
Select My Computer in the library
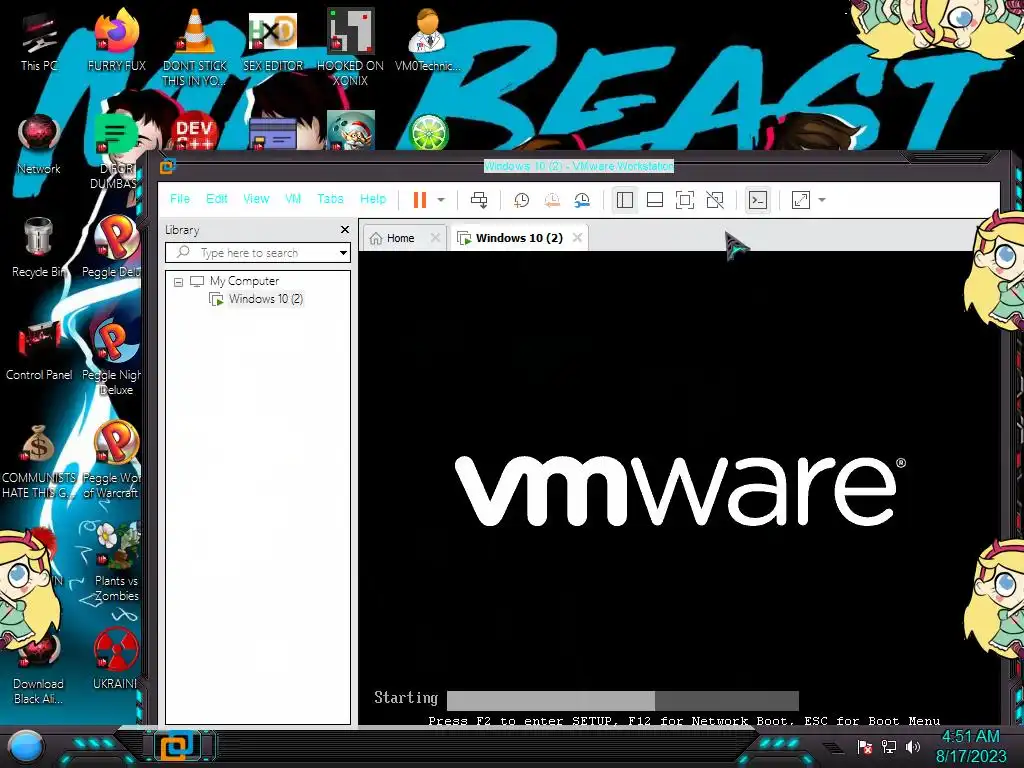(x=244, y=281)
